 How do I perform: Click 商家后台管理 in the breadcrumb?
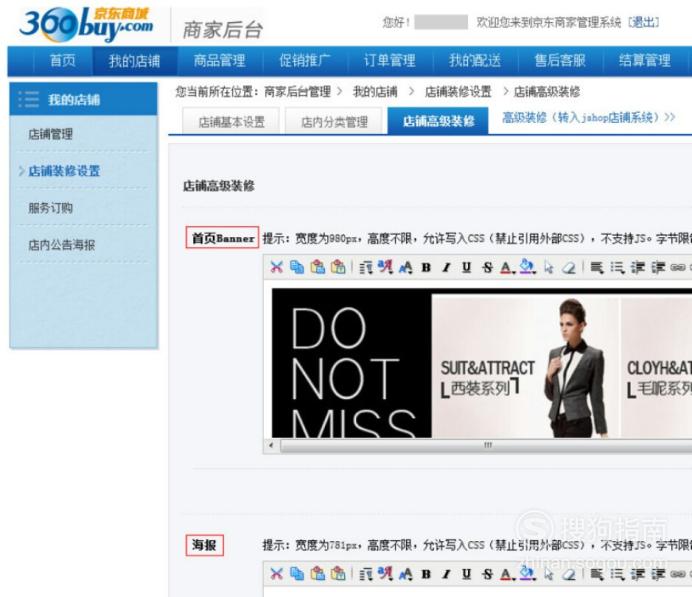[x=297, y=92]
